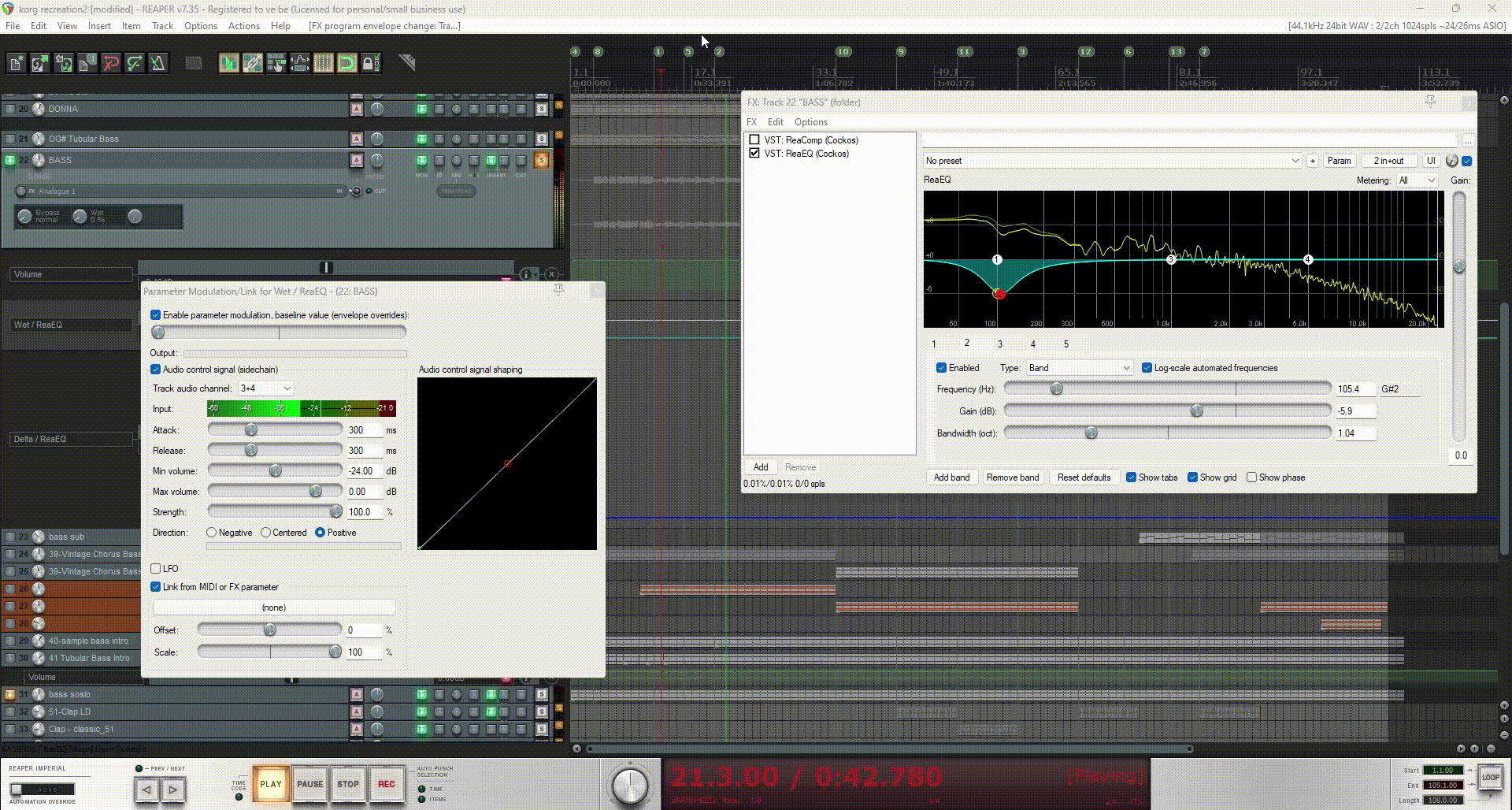The image size is (1512, 810).
Task: Click the Redo toolbar icon
Action: (135, 63)
